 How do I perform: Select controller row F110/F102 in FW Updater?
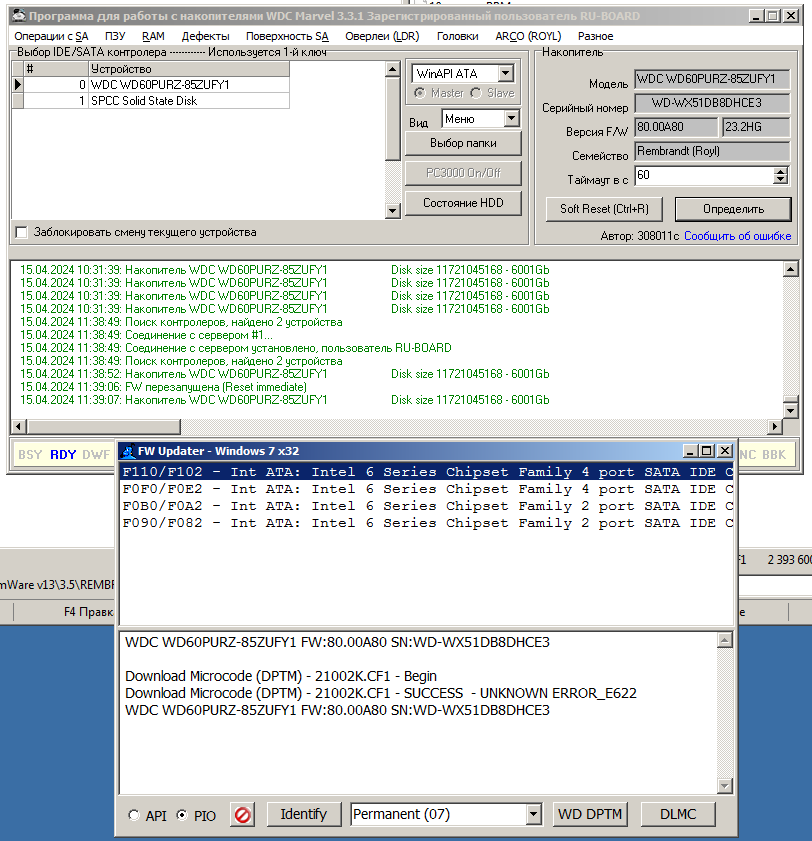click(x=427, y=472)
